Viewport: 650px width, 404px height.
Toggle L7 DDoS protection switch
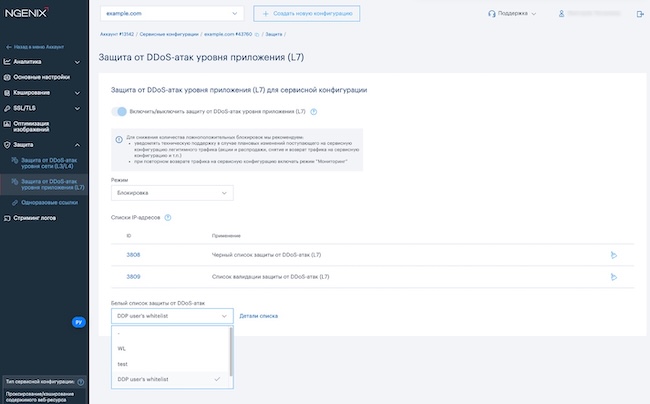pyautogui.click(x=120, y=112)
